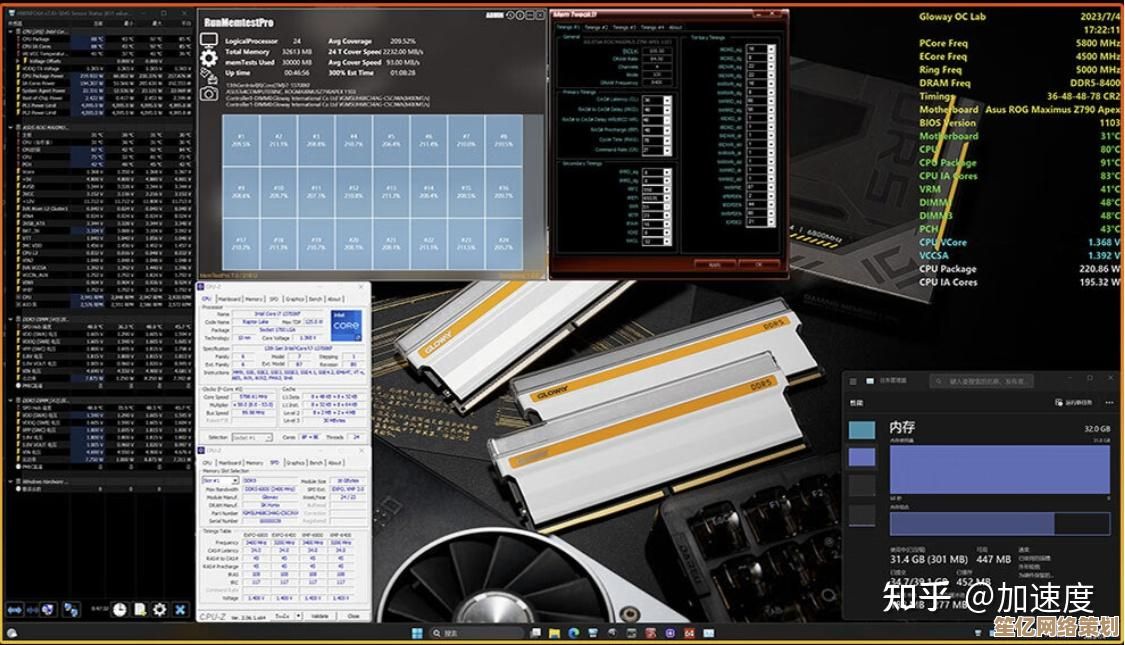Click the Intel Core logo in CPU-Z

tap(347, 325)
